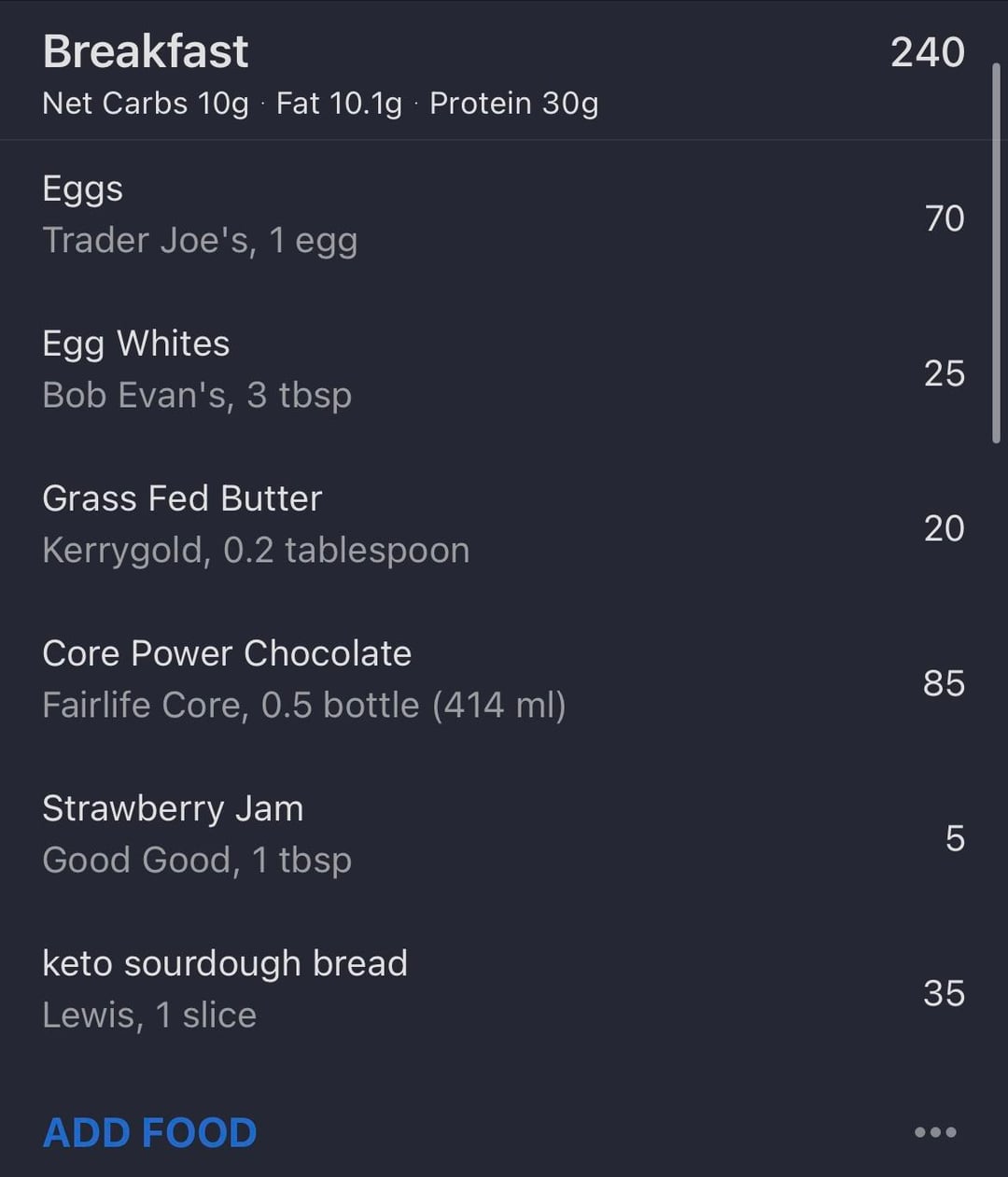
Task: Click the 5 calories value for Strawberry Jam
Action: point(954,838)
